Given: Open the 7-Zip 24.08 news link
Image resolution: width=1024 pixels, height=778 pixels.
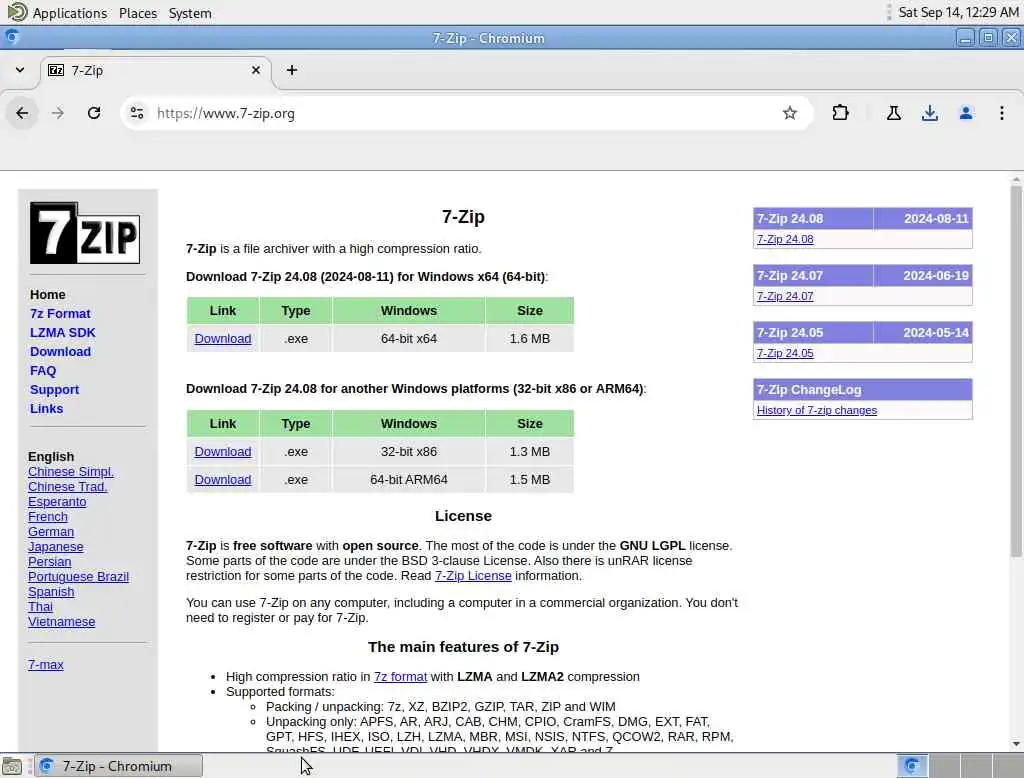Looking at the screenshot, I should tap(785, 239).
